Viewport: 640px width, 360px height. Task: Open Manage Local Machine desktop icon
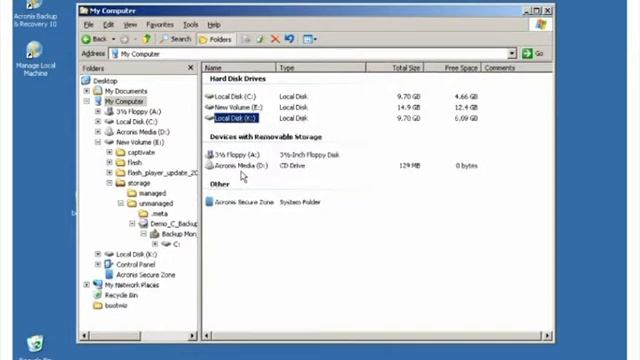click(35, 59)
